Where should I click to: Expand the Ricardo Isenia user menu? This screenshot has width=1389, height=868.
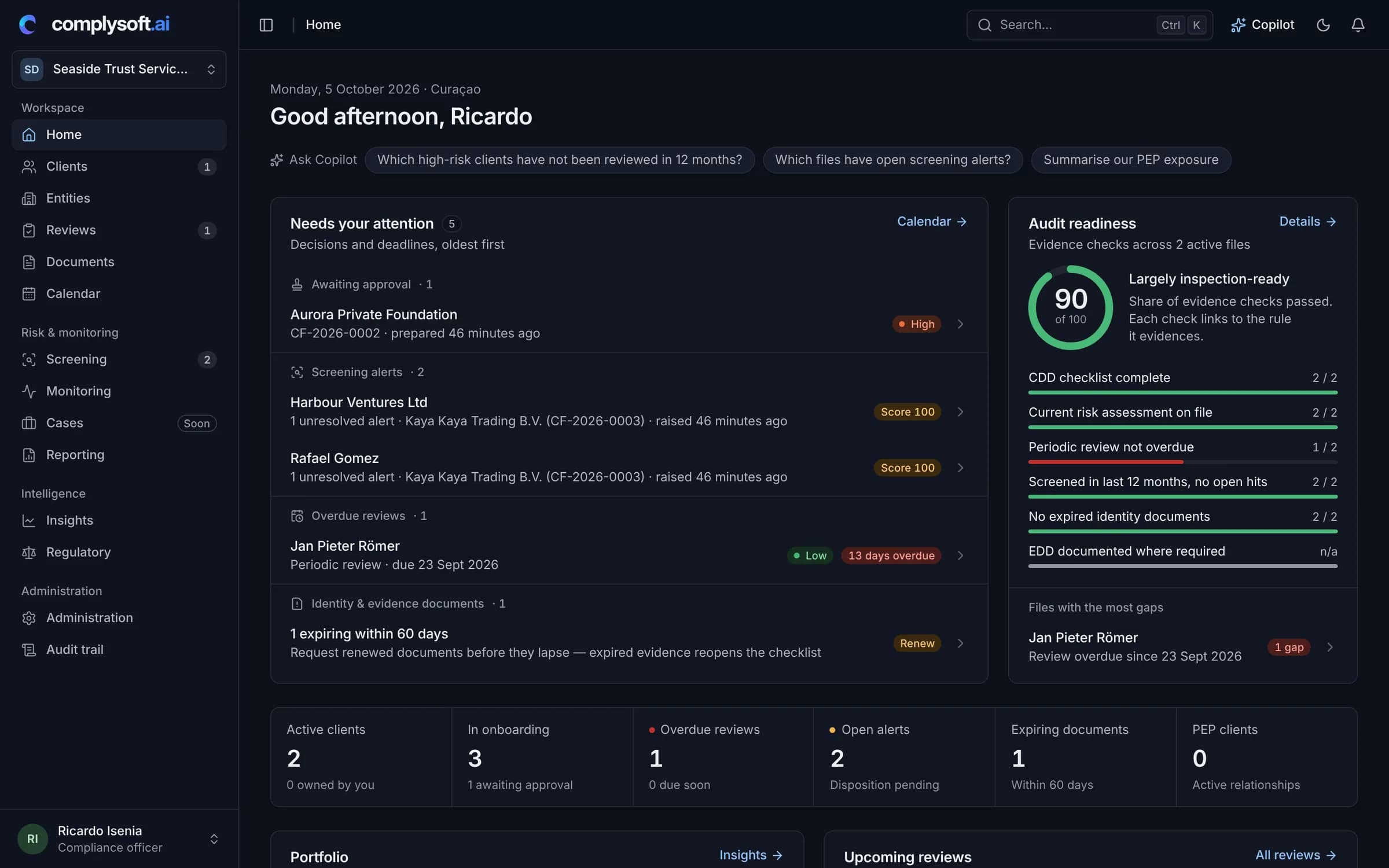pos(119,838)
